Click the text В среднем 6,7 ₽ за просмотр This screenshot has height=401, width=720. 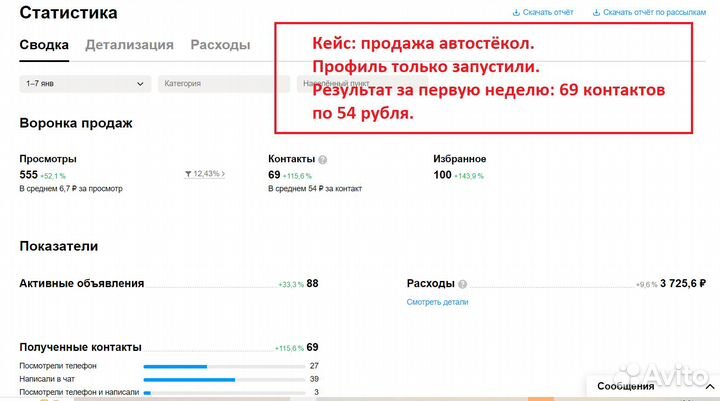[71, 188]
